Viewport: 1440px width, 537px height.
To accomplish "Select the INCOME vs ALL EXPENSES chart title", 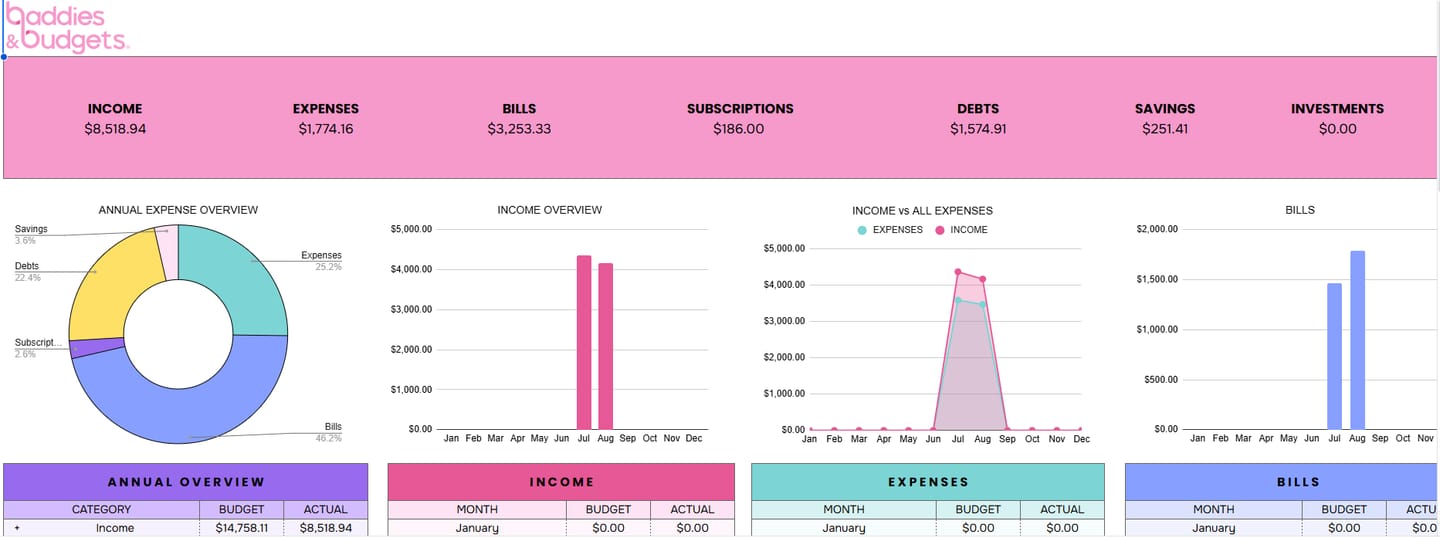I will point(922,211).
